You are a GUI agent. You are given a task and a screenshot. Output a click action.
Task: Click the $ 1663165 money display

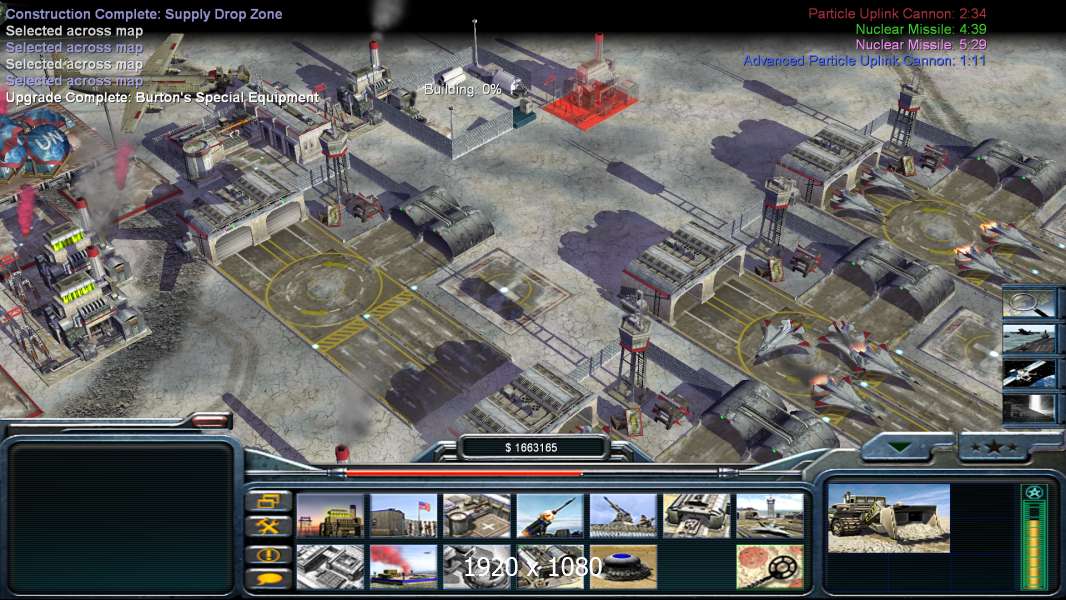click(x=531, y=448)
